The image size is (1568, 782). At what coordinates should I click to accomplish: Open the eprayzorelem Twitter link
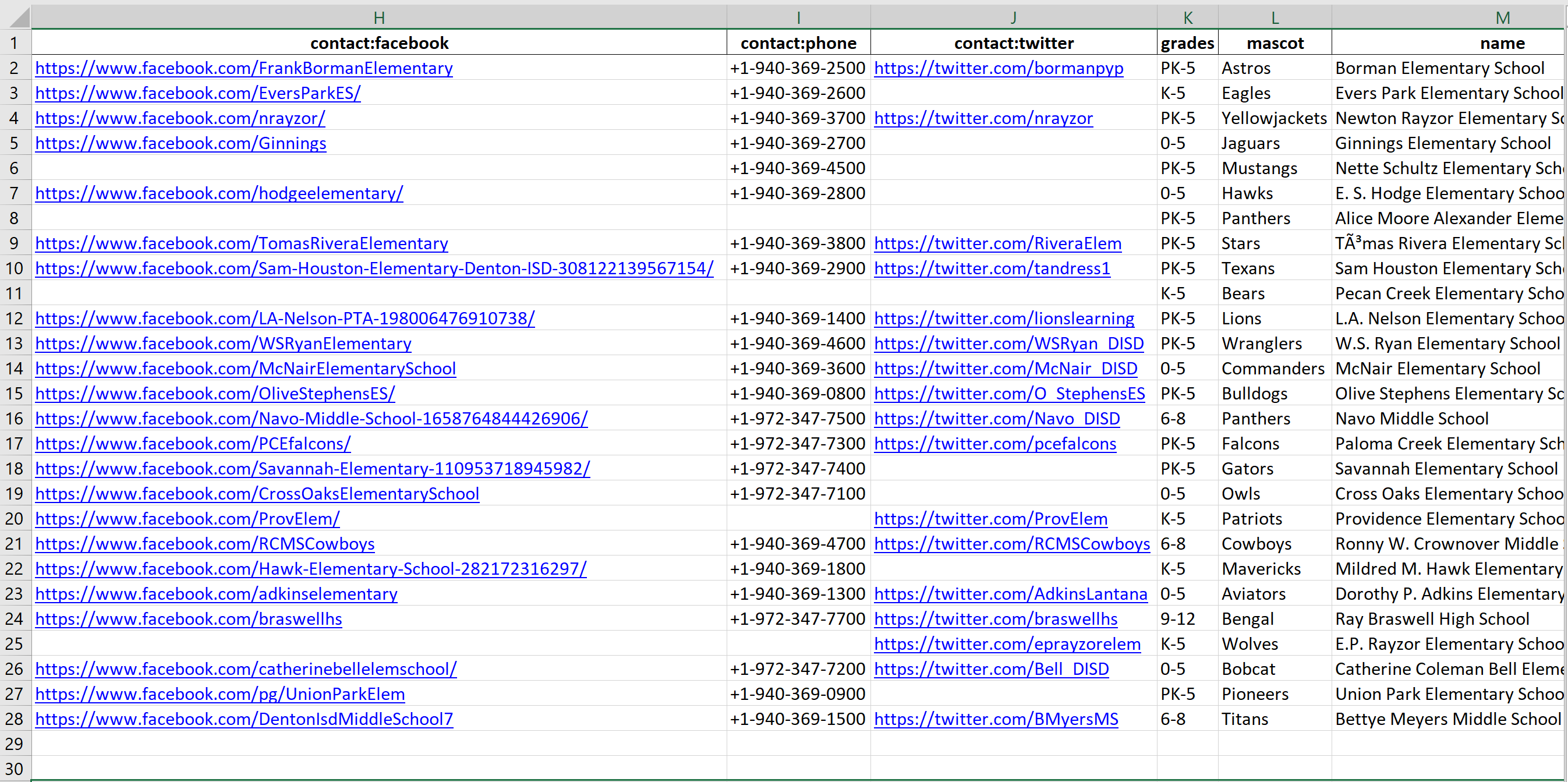coord(1007,645)
